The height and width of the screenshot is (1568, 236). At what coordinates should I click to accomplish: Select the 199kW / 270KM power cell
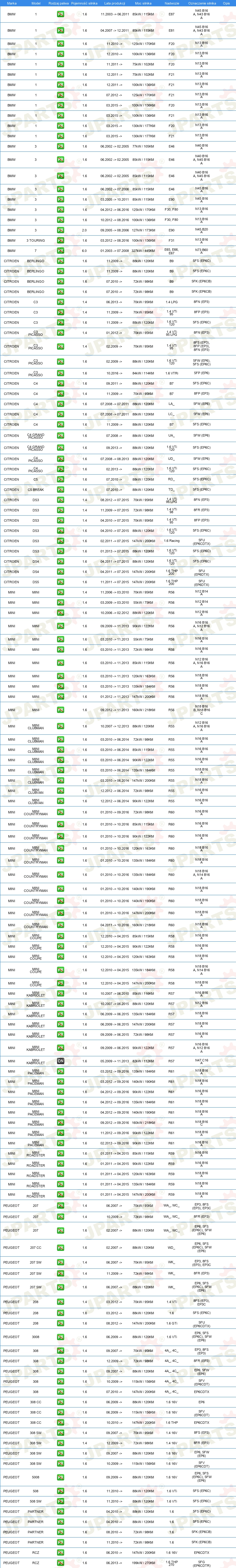pyautogui.click(x=144, y=1563)
